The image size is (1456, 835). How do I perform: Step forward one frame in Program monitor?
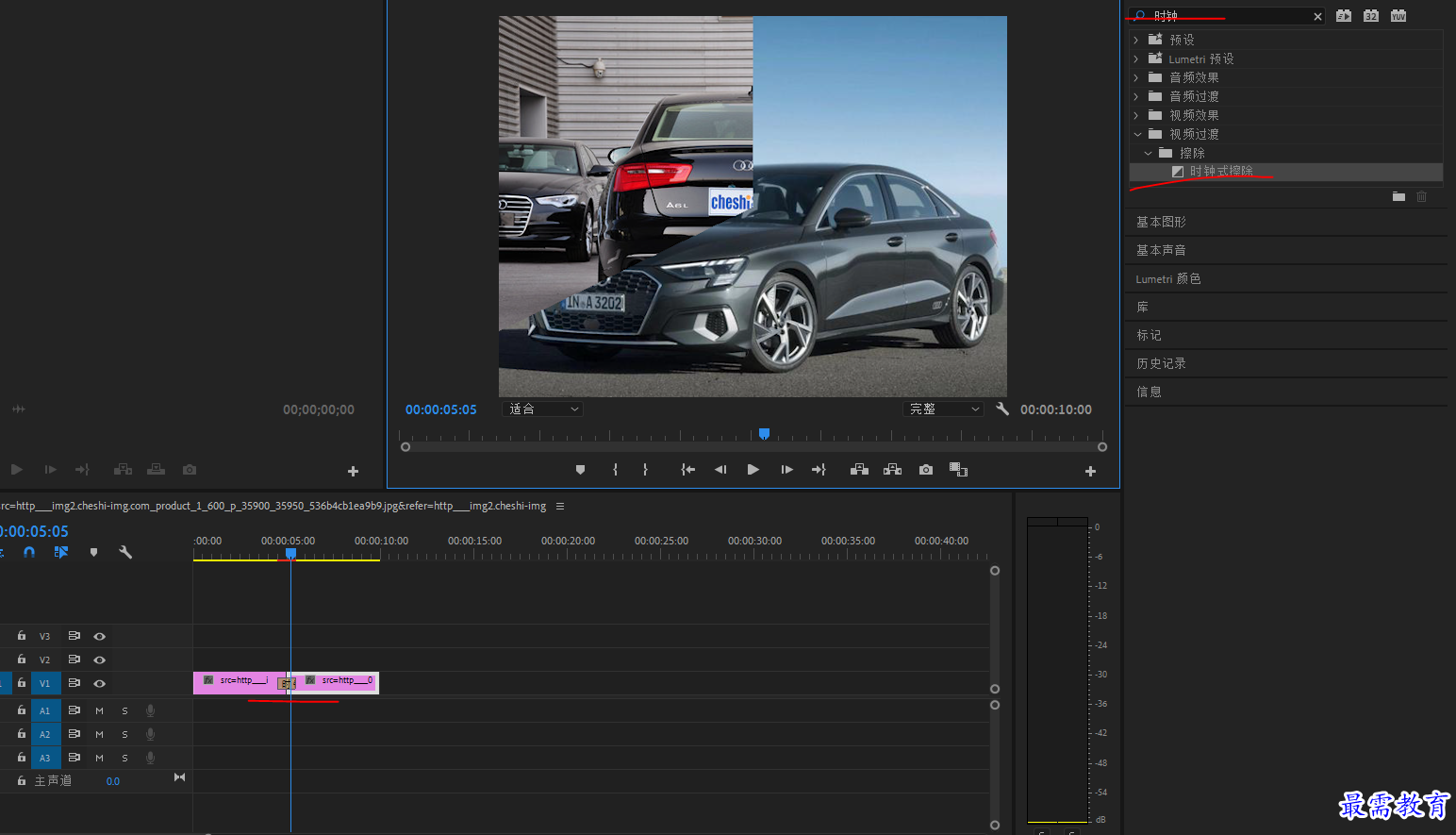pyautogui.click(x=786, y=470)
